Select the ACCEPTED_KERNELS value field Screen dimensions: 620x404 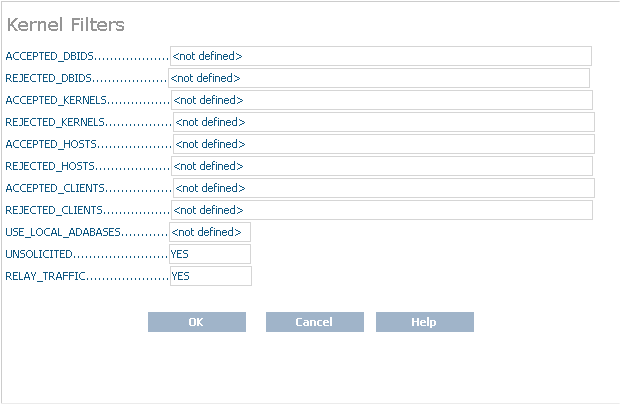(382, 100)
